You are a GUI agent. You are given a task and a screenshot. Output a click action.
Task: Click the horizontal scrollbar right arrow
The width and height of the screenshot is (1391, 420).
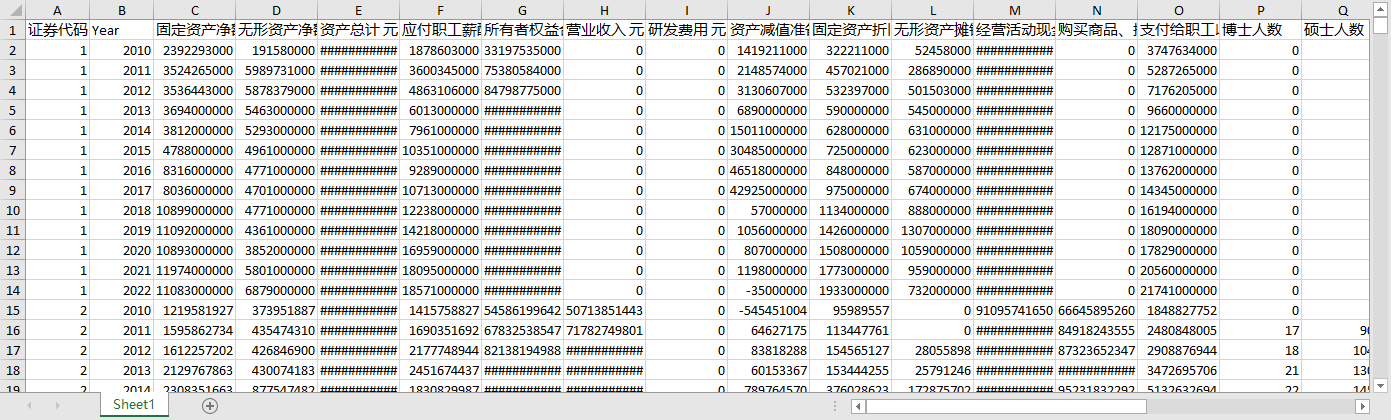[1362, 406]
